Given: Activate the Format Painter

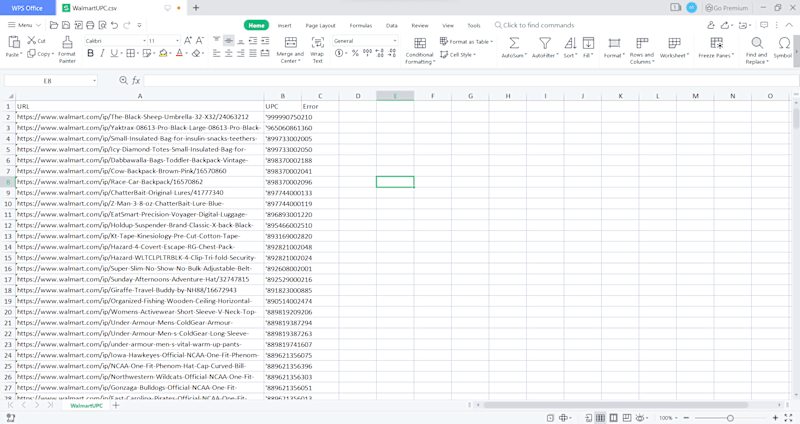Looking at the screenshot, I should pyautogui.click(x=67, y=50).
